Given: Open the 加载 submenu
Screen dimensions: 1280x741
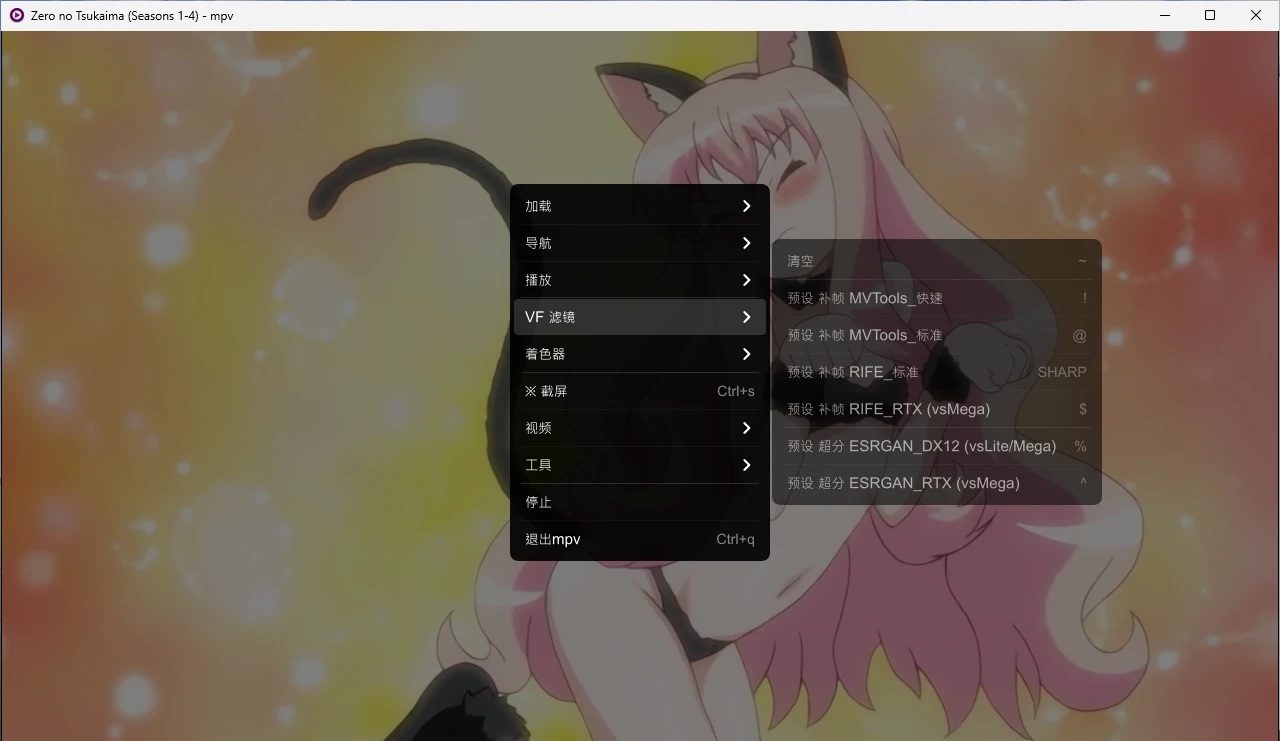Looking at the screenshot, I should [x=640, y=206].
